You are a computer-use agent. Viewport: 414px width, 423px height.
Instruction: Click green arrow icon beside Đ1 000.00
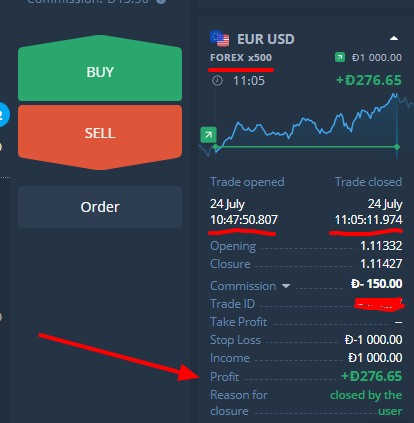click(340, 57)
